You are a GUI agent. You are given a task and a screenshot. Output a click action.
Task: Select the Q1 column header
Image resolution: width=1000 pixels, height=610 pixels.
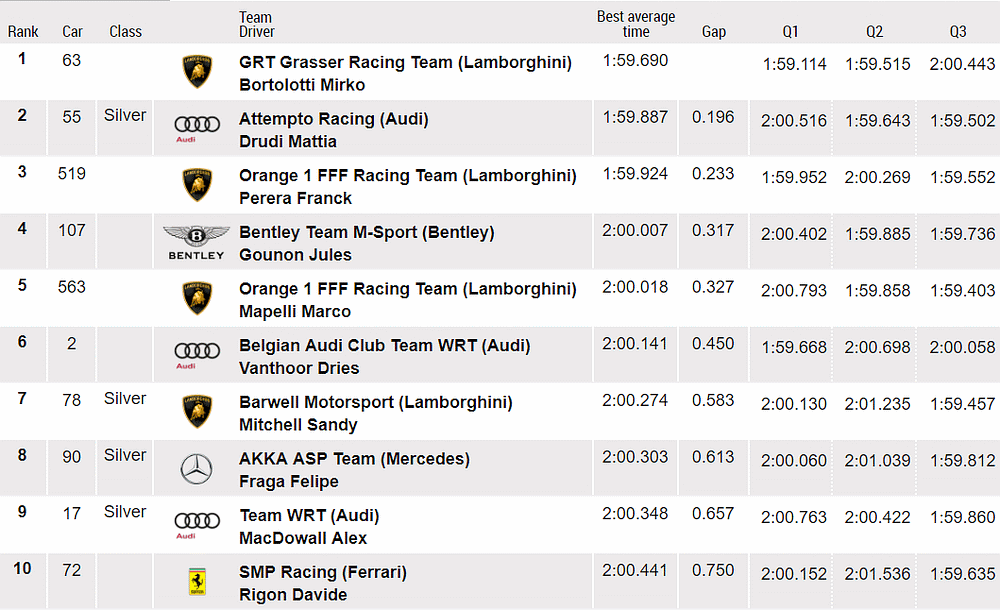pos(791,31)
